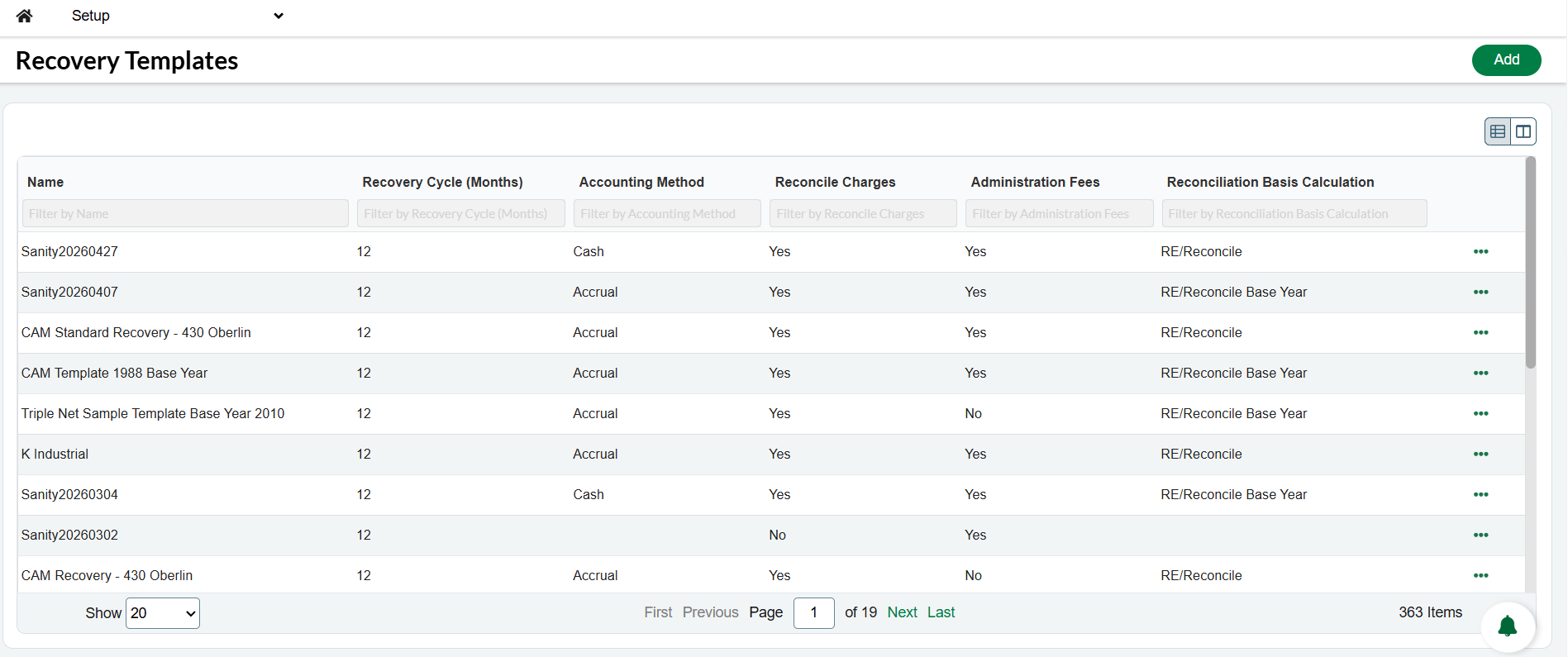This screenshot has width=1568, height=657.
Task: Click the 363 Items count
Action: pyautogui.click(x=1430, y=612)
